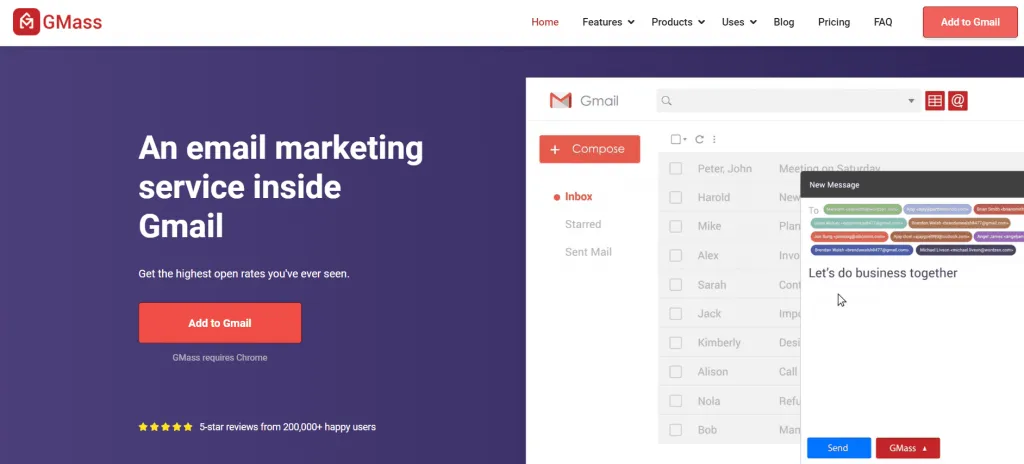Click Add to Gmail in top navigation
This screenshot has width=1024, height=464.
point(970,22)
